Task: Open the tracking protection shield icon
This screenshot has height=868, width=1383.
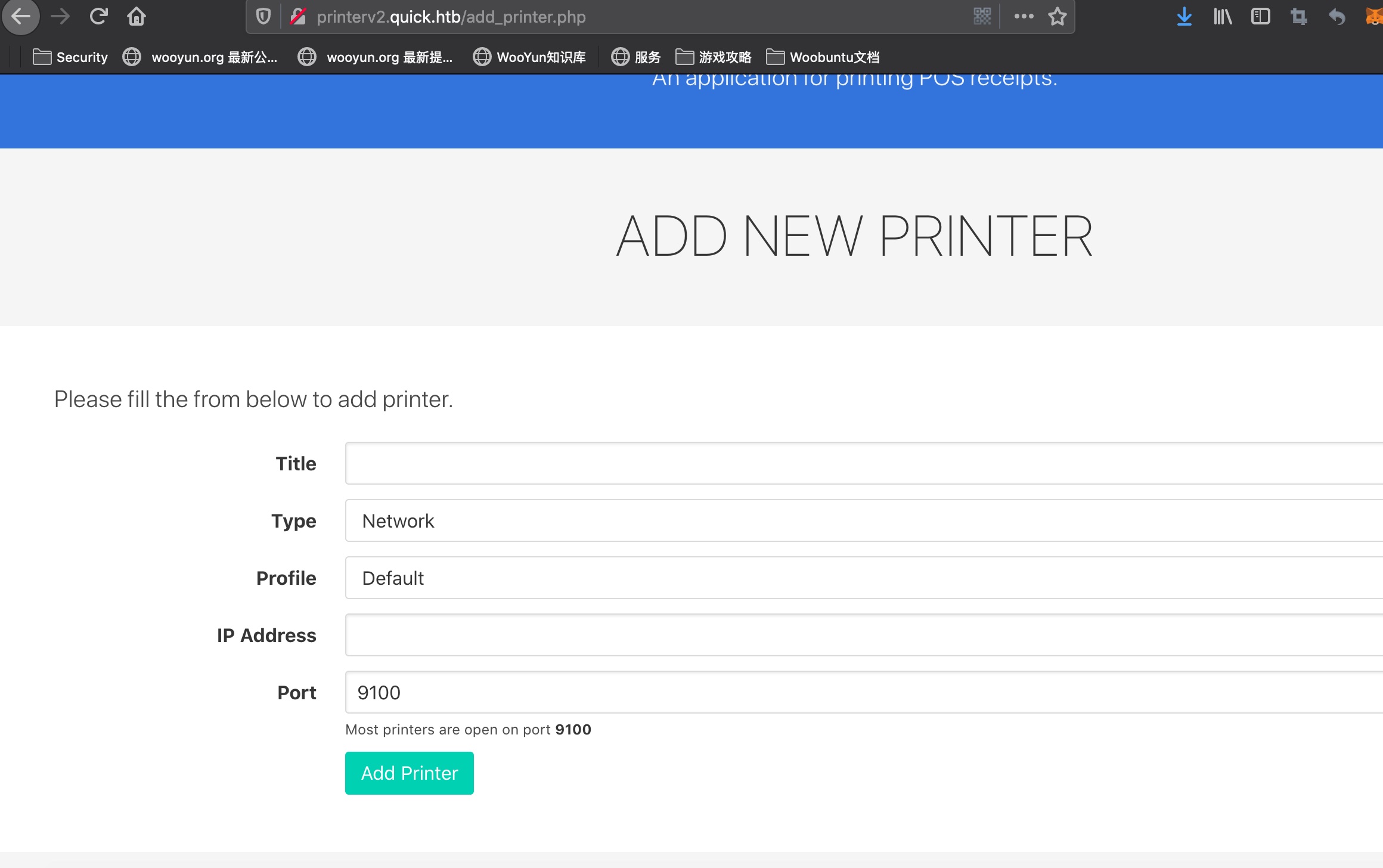Action: (x=263, y=17)
